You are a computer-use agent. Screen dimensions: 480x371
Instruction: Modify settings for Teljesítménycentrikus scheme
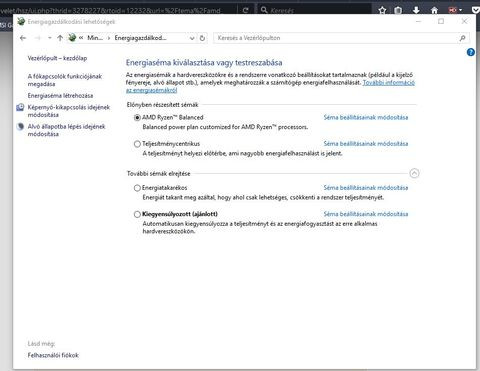[366, 144]
